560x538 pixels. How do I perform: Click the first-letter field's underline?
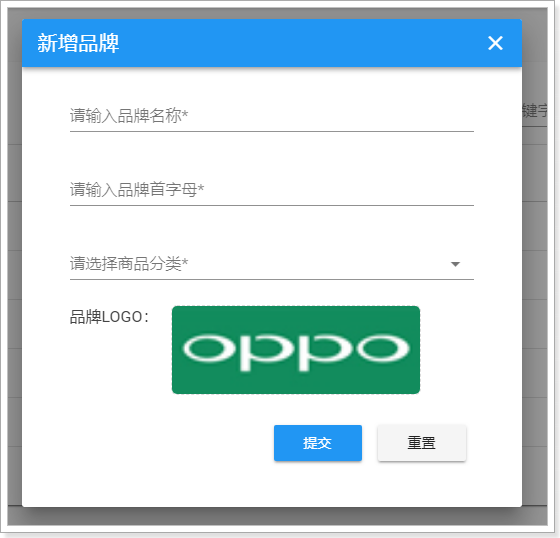272,205
